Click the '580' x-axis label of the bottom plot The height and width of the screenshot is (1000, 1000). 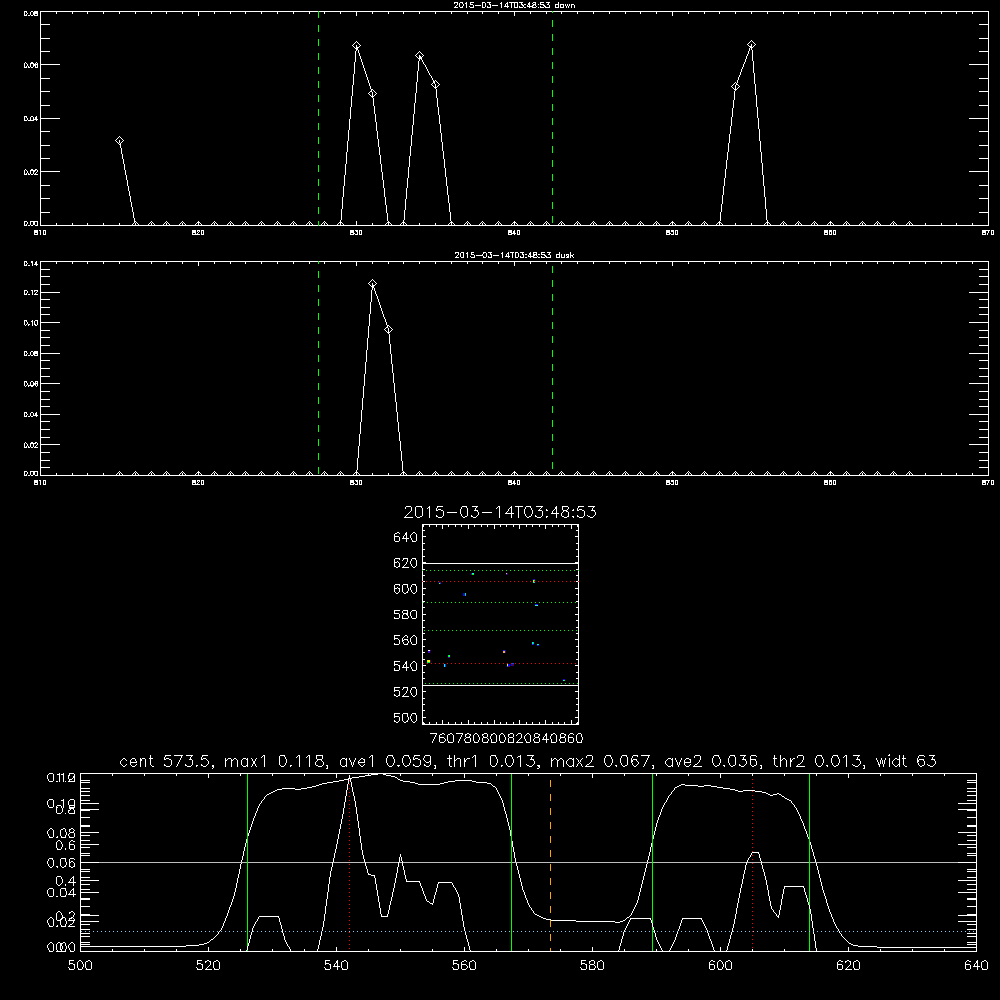tap(592, 966)
